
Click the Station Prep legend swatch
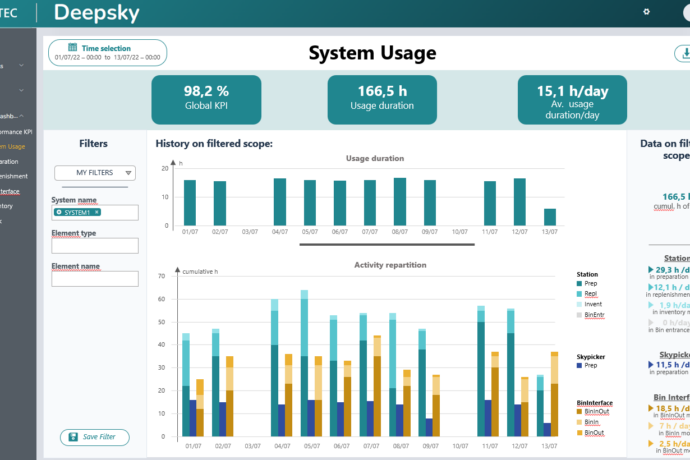579,283
